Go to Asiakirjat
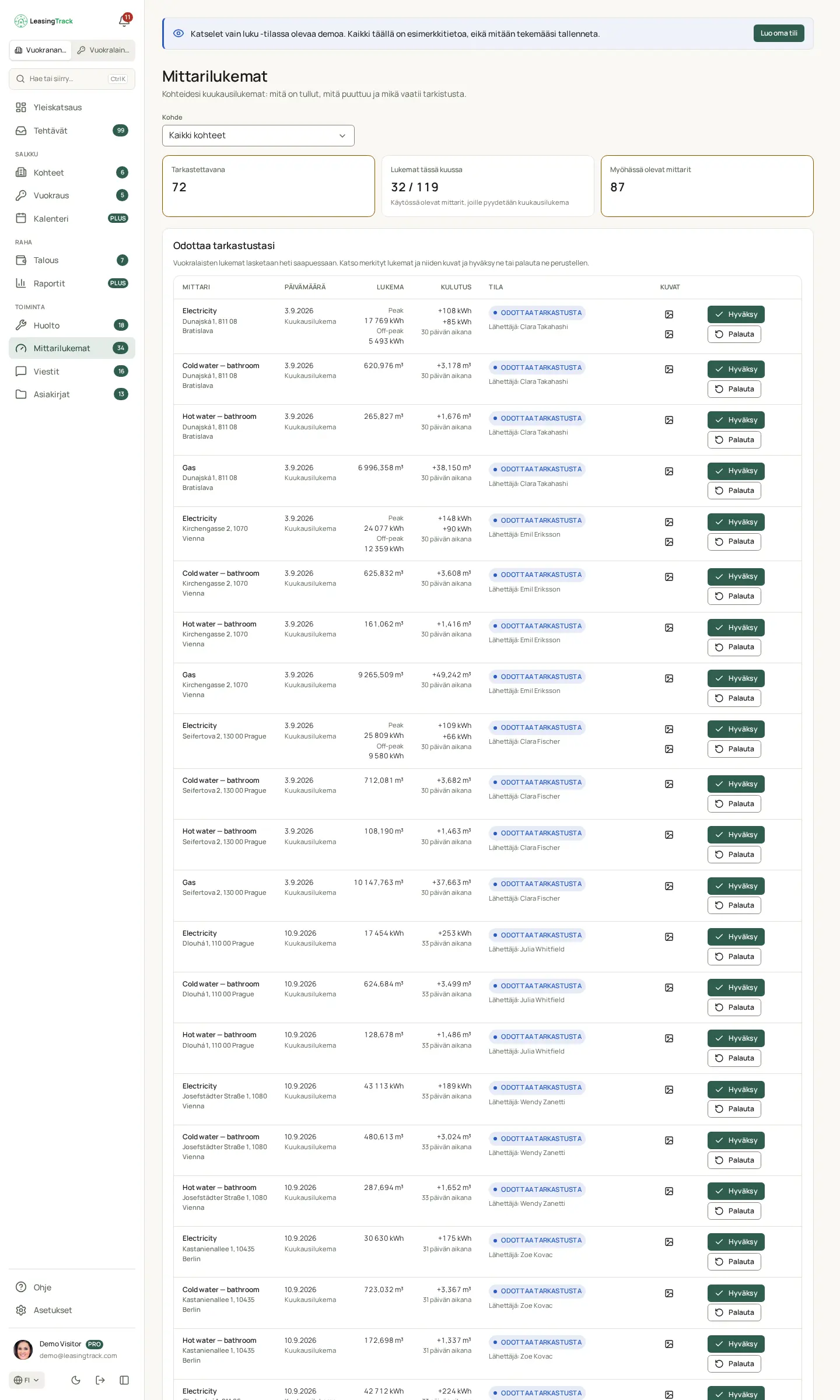Image resolution: width=840 pixels, height=1400 pixels. pyautogui.click(x=72, y=394)
